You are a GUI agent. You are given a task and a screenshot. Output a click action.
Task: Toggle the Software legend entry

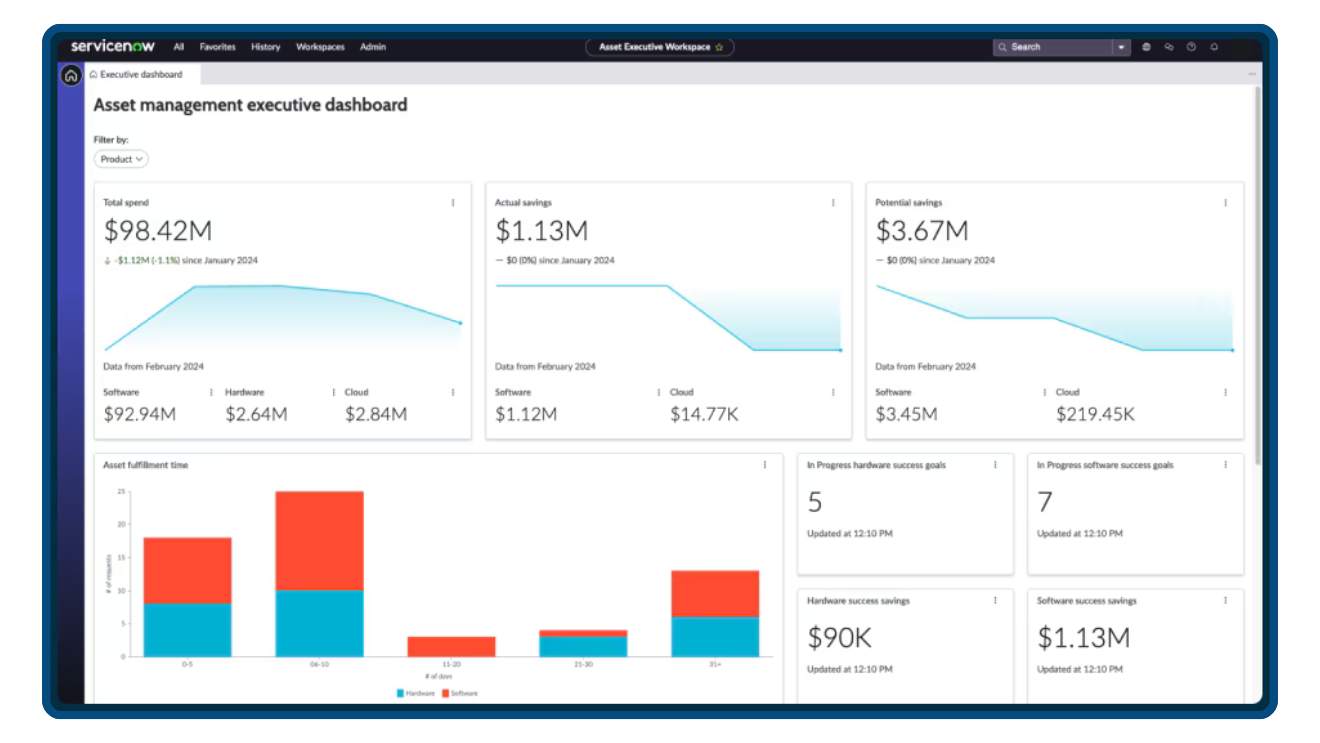[466, 693]
